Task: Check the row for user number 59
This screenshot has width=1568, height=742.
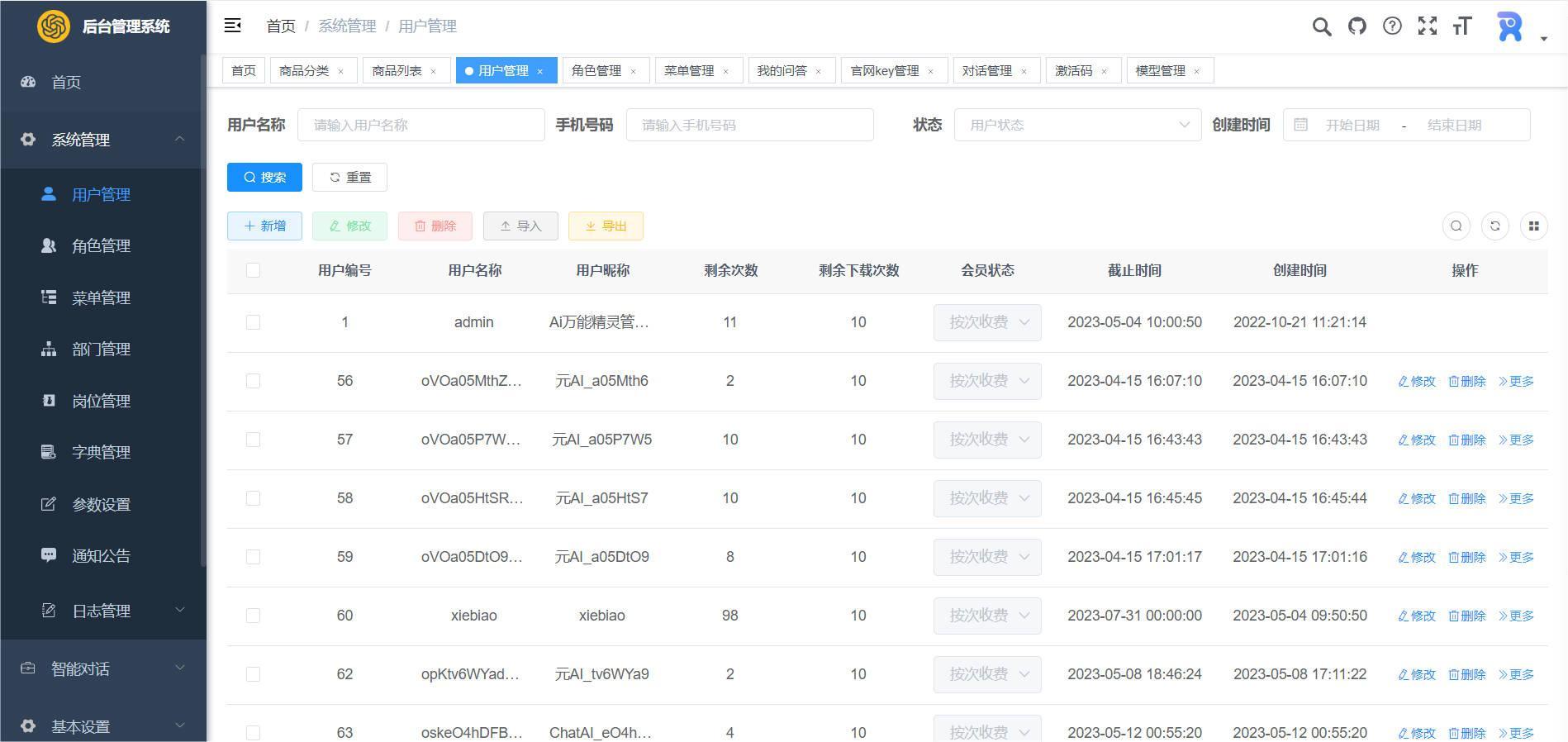Action: coord(253,557)
